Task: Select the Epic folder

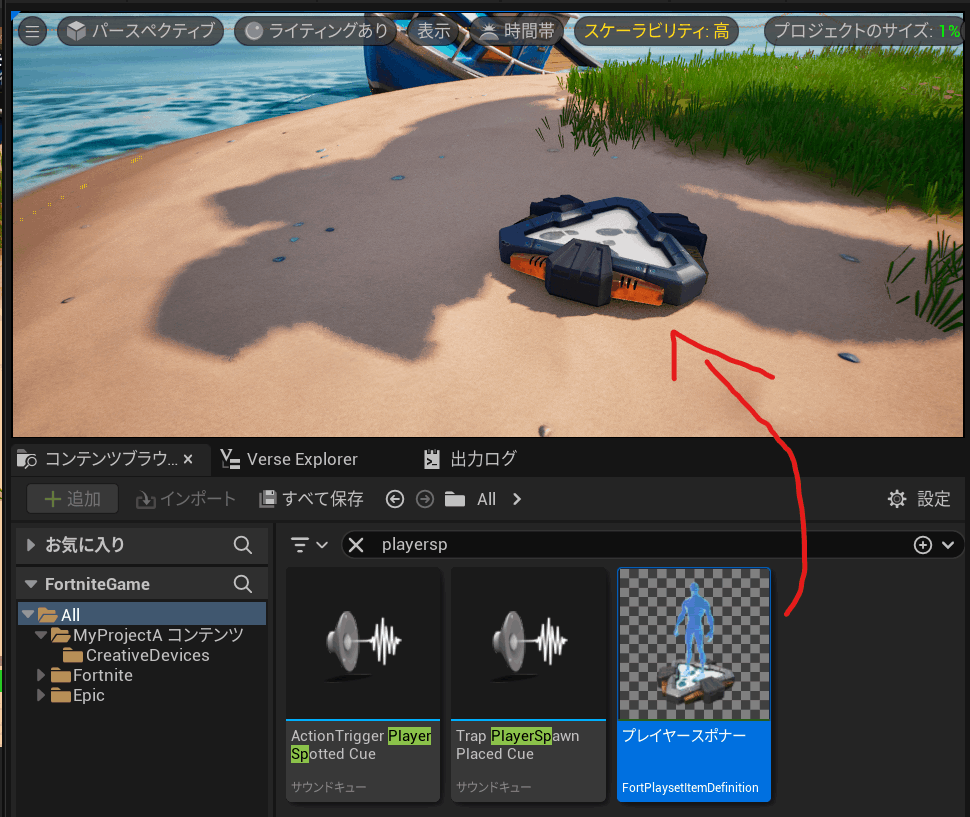Action: pos(78,695)
